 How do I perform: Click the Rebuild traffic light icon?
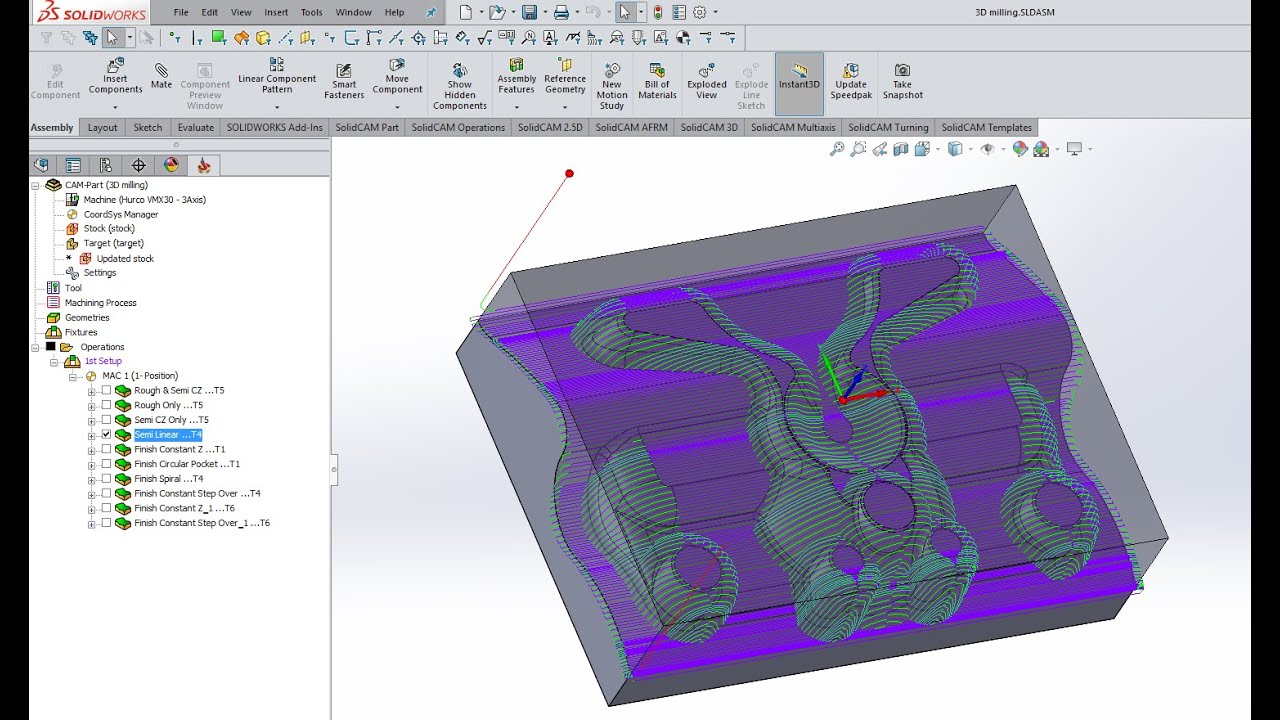point(657,12)
